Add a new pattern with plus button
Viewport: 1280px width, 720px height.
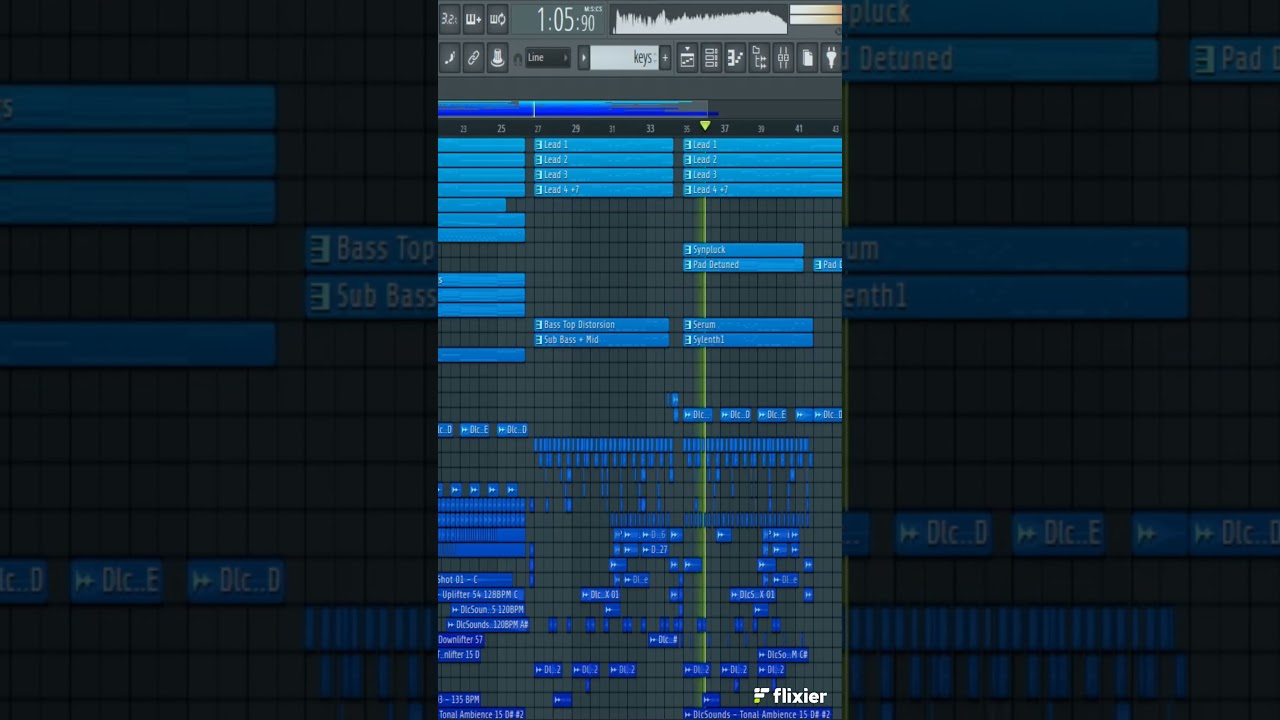pyautogui.click(x=665, y=58)
